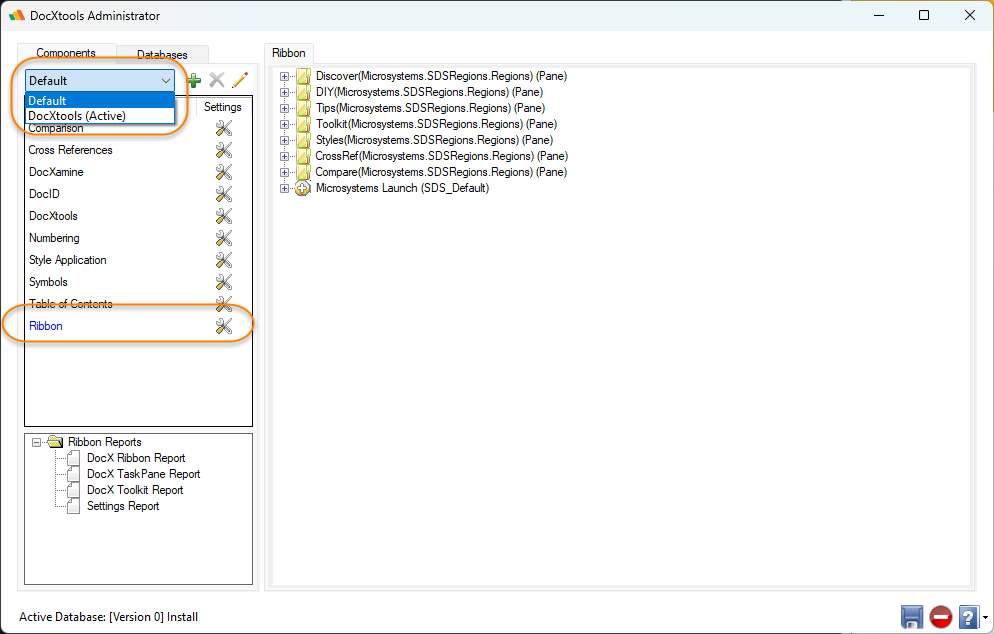Expand the Compare pane tree node

[x=284, y=172]
